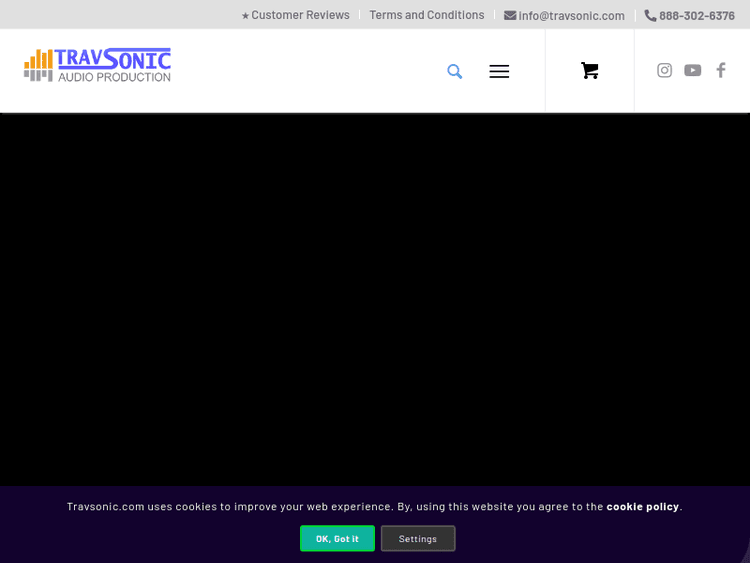
Task: Click the star icon before Customer Reviews
Action: [245, 16]
